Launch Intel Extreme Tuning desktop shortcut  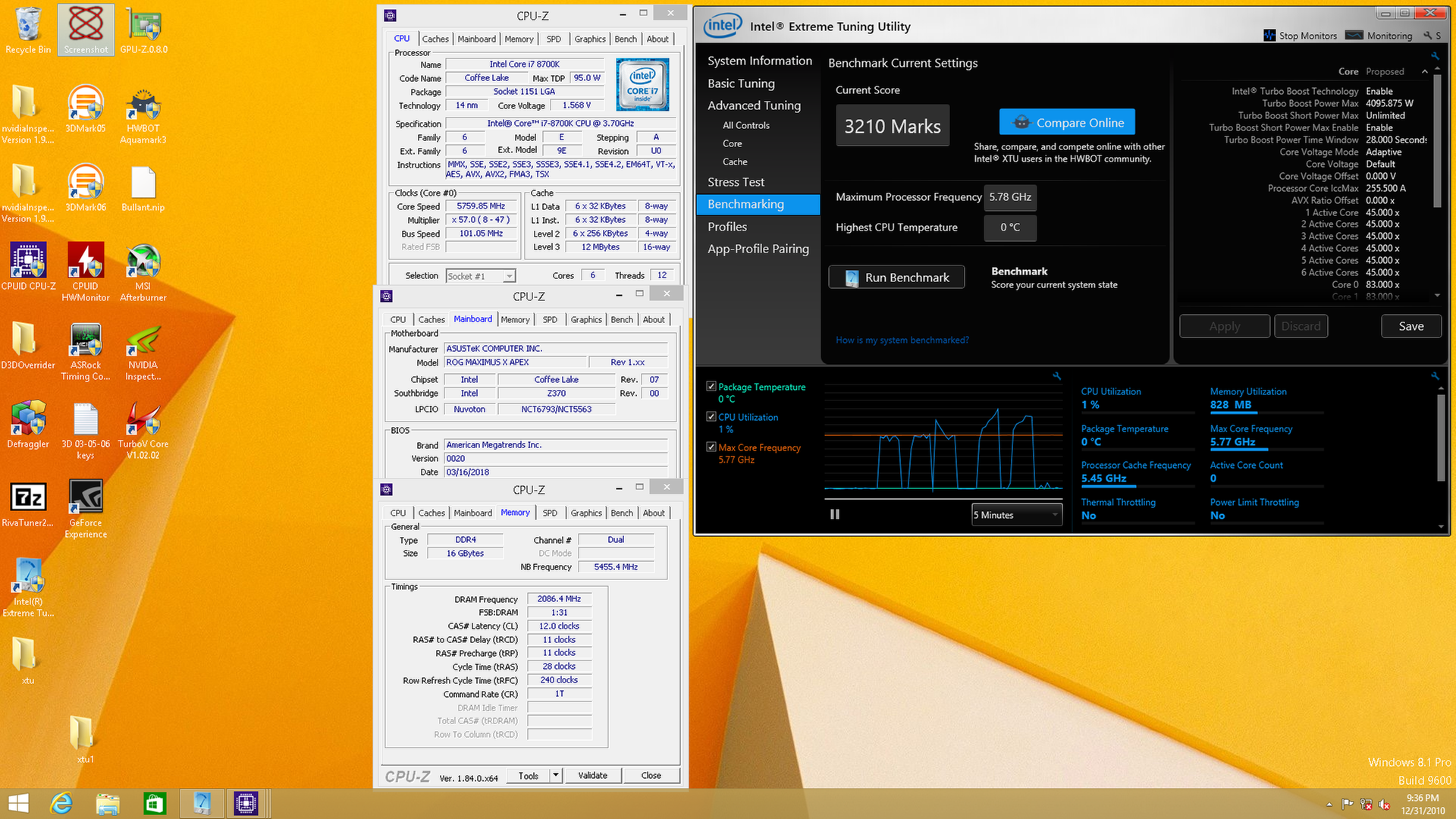(28, 588)
